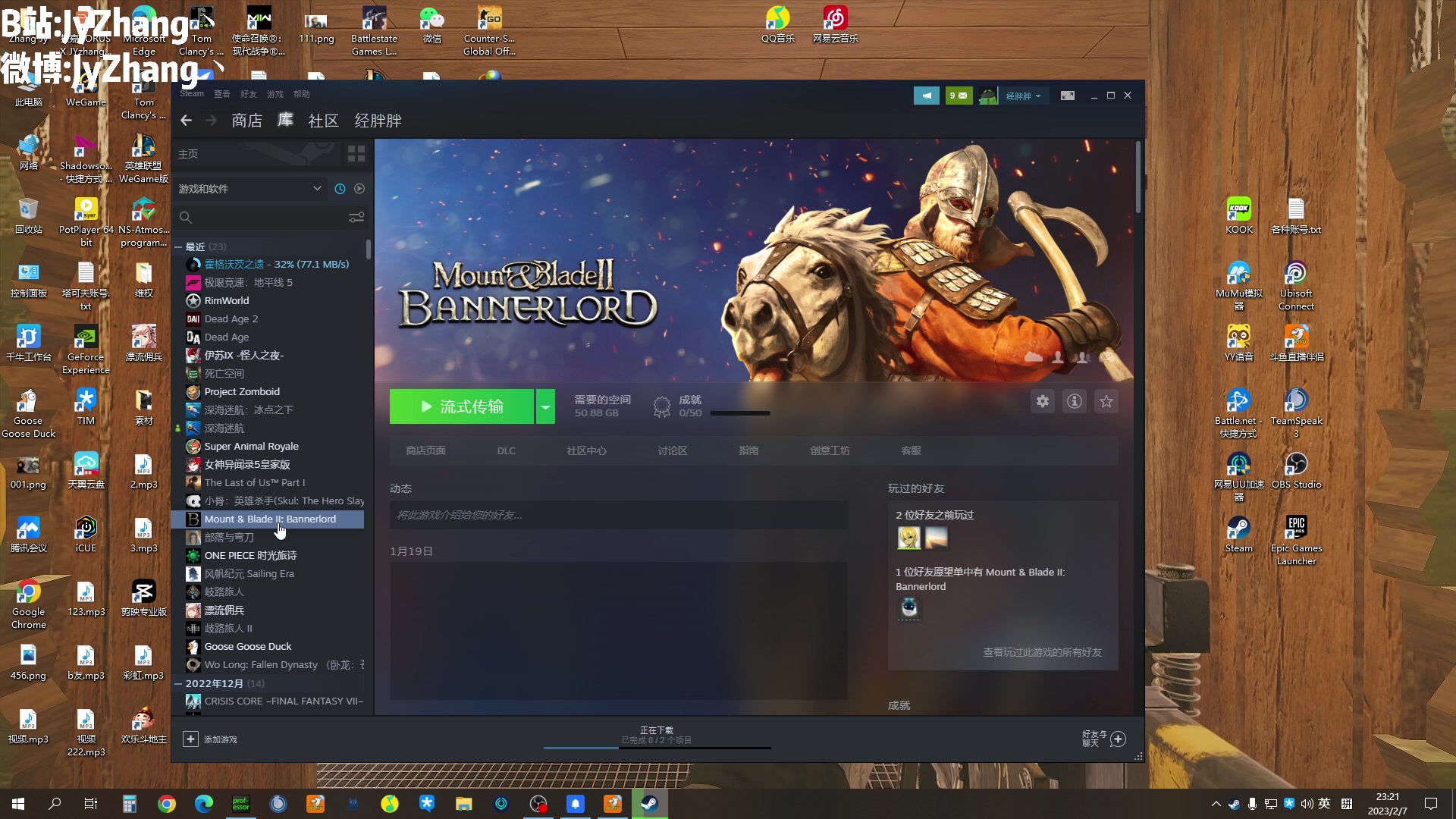
Task: Show hidden system tray icons chevron
Action: click(1216, 804)
